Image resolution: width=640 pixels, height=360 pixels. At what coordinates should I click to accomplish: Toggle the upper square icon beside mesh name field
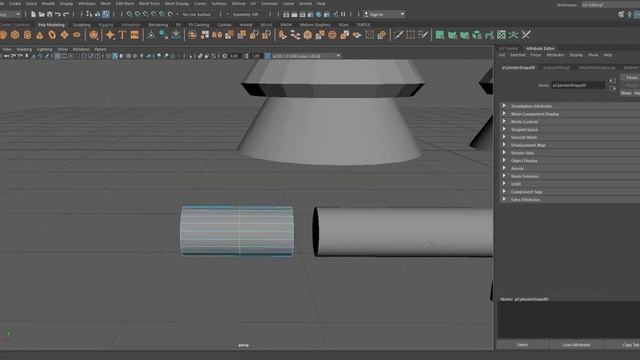pyautogui.click(x=613, y=81)
